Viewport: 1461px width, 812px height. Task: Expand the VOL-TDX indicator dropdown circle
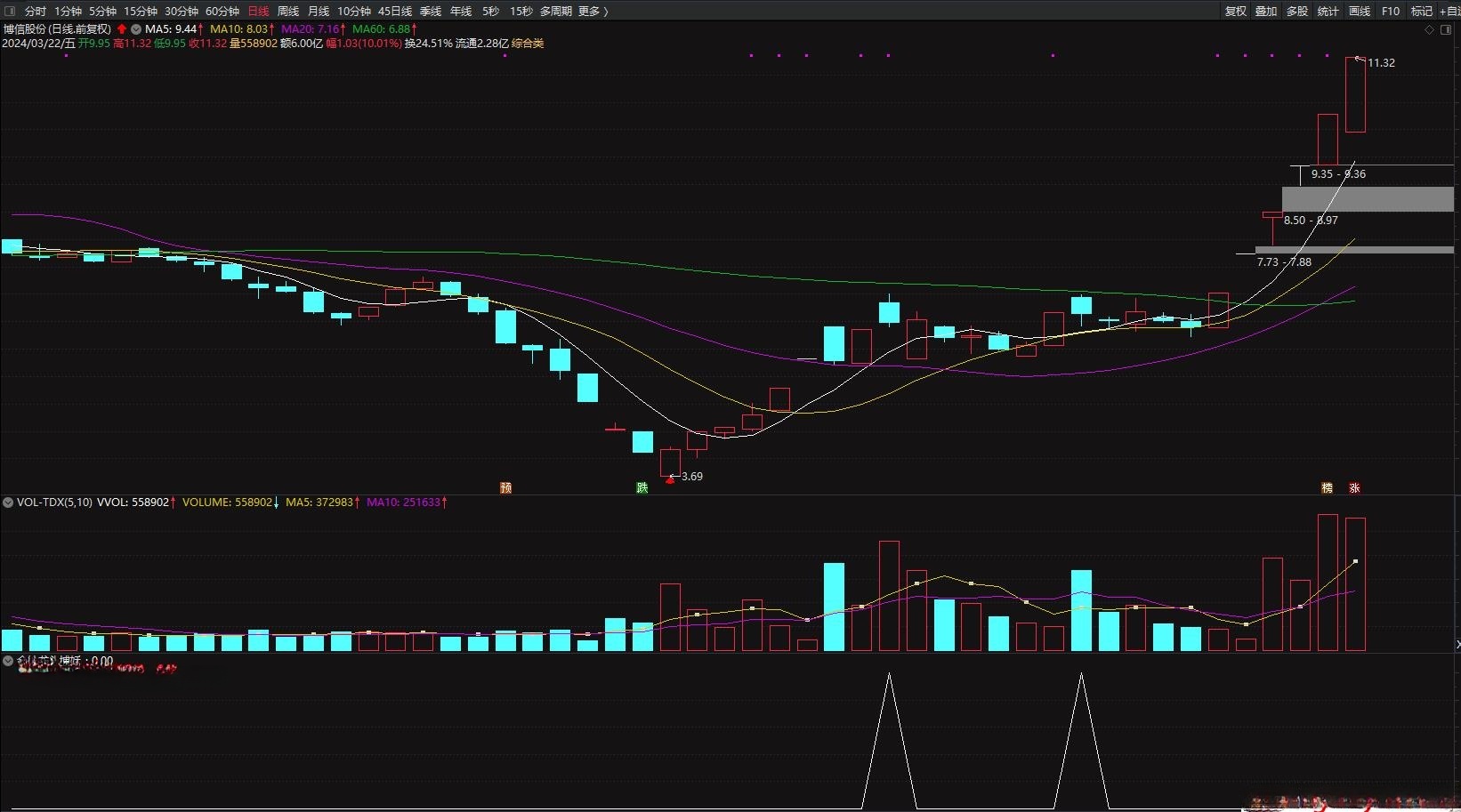click(8, 502)
